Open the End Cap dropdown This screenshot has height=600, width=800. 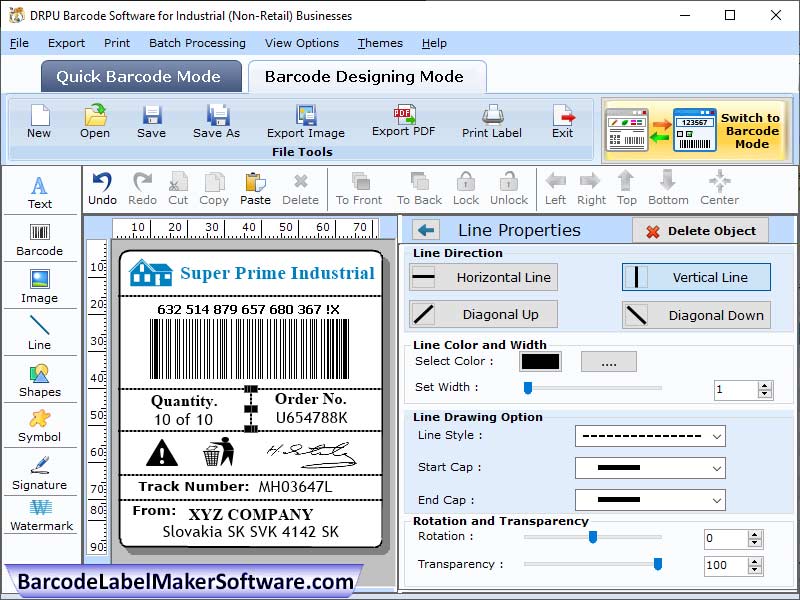click(x=650, y=500)
